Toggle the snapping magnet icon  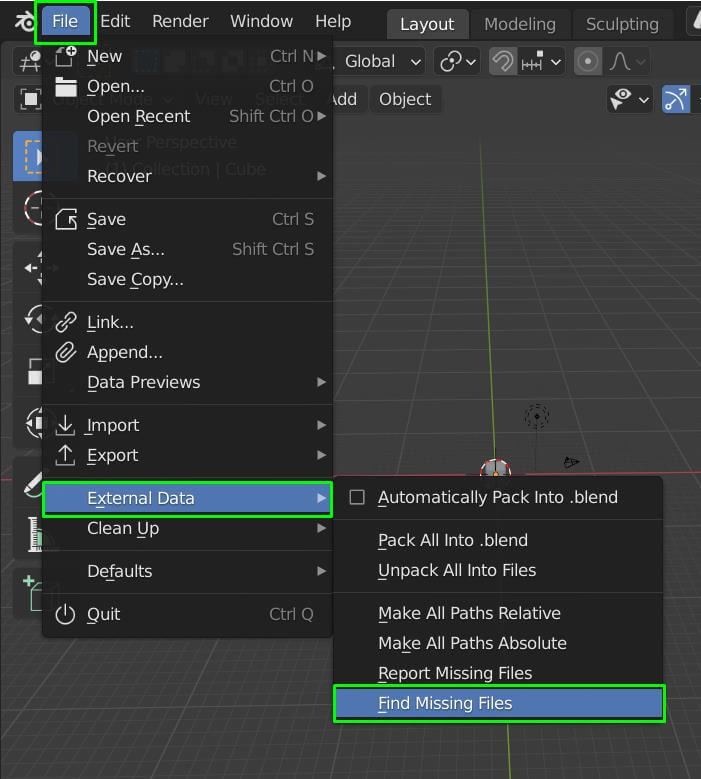pos(503,61)
